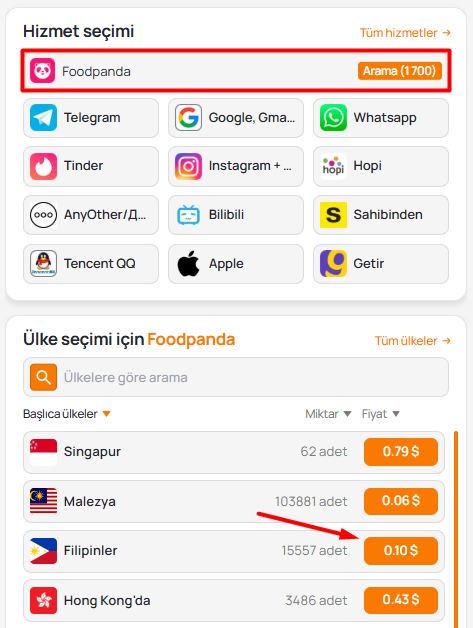Click the orange search magnifier icon
473x628 pixels.
pyautogui.click(x=43, y=377)
